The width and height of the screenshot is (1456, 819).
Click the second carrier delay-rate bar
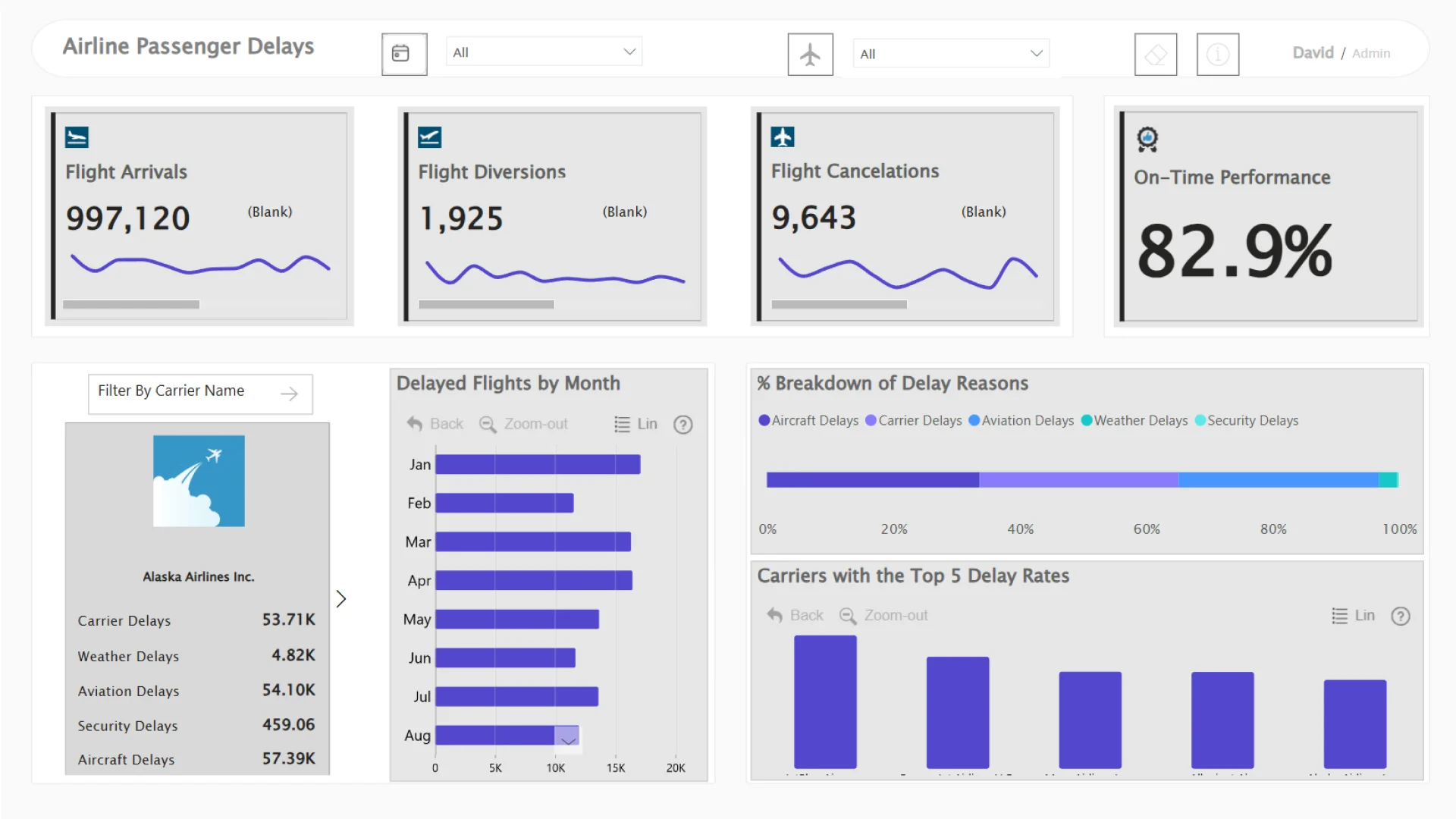click(x=958, y=713)
